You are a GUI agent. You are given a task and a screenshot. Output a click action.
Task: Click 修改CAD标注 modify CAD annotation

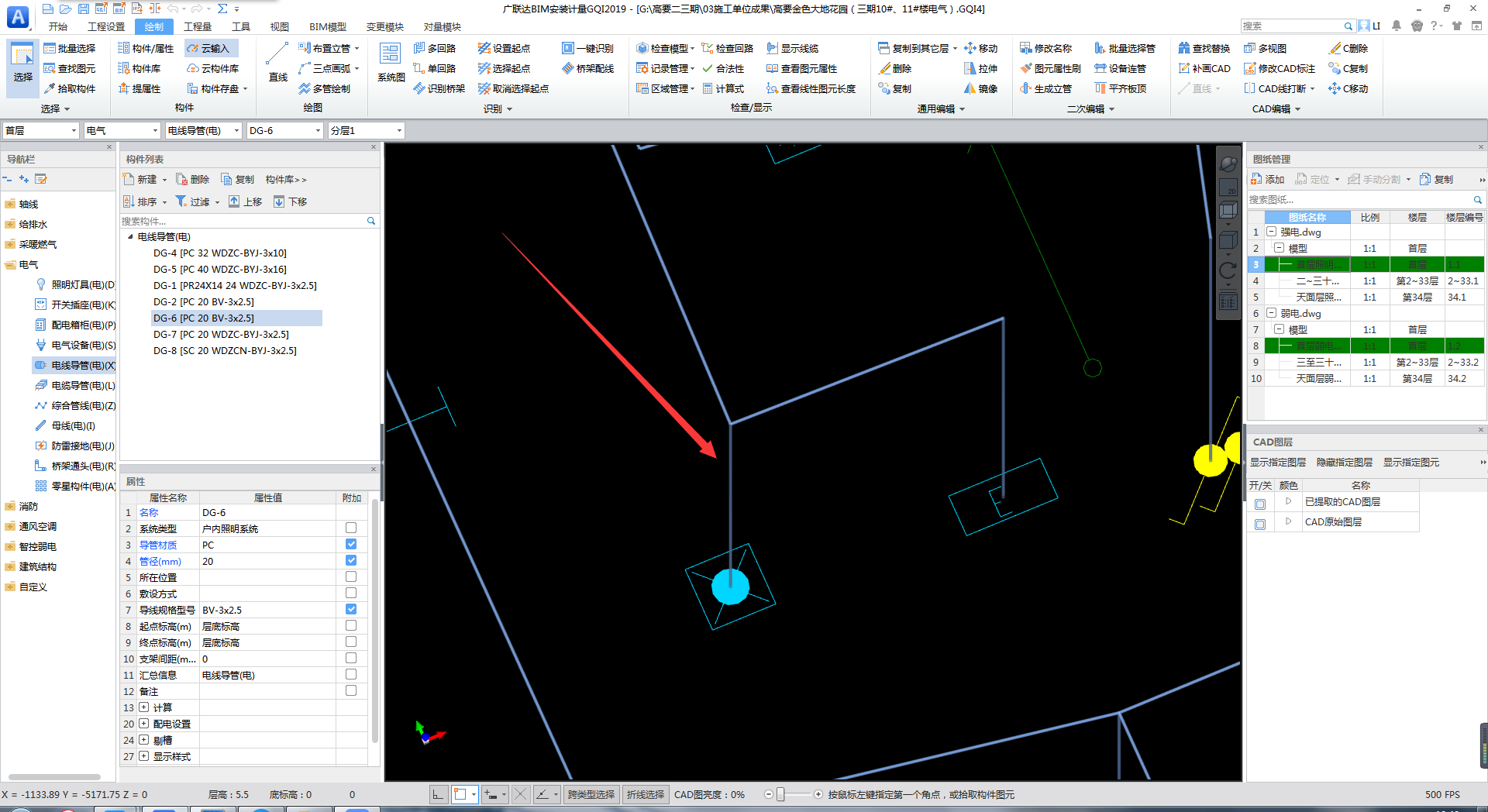tap(1280, 68)
